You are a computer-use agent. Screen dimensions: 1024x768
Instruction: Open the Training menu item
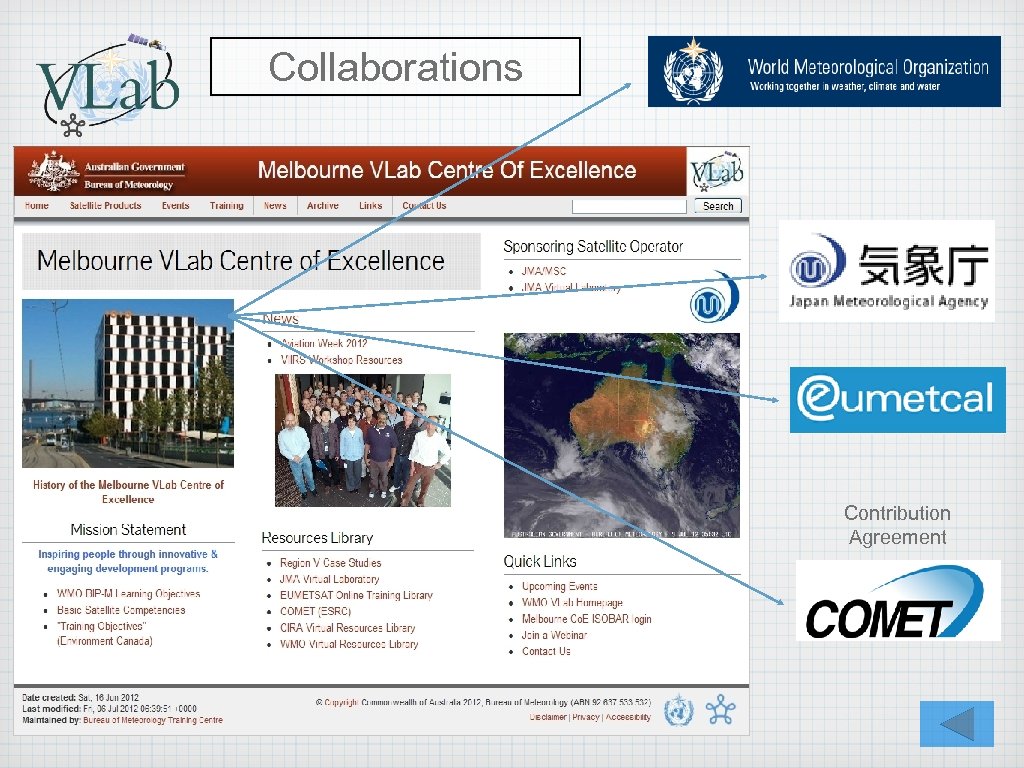227,206
